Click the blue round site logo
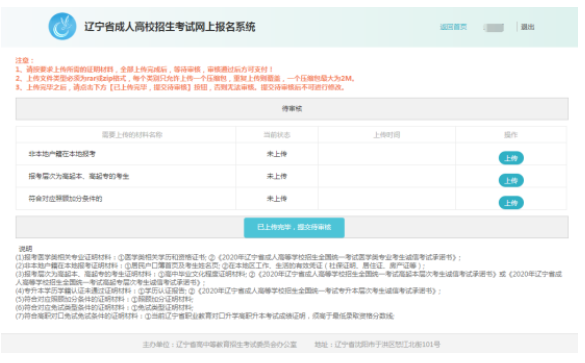Image resolution: width=585 pixels, height=363 pixels. click(x=62, y=26)
